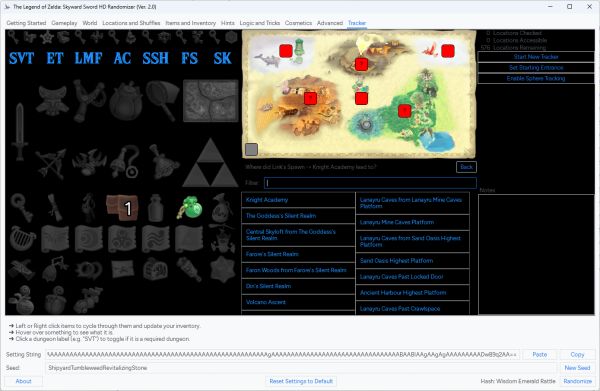Toggle LMF dungeon label
The height and width of the screenshot is (391, 600).
tap(88, 59)
